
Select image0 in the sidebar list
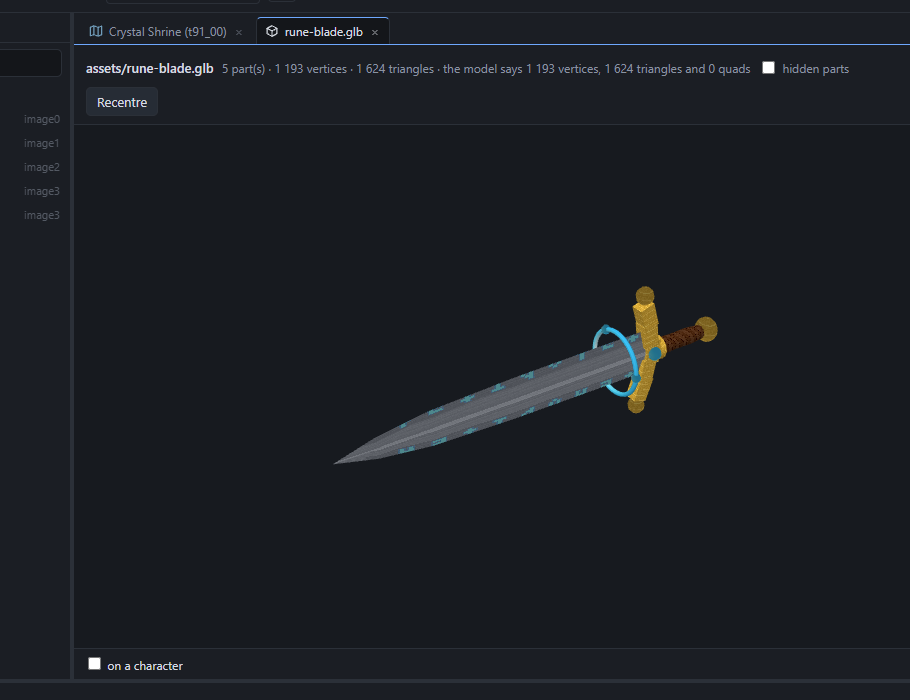41,119
